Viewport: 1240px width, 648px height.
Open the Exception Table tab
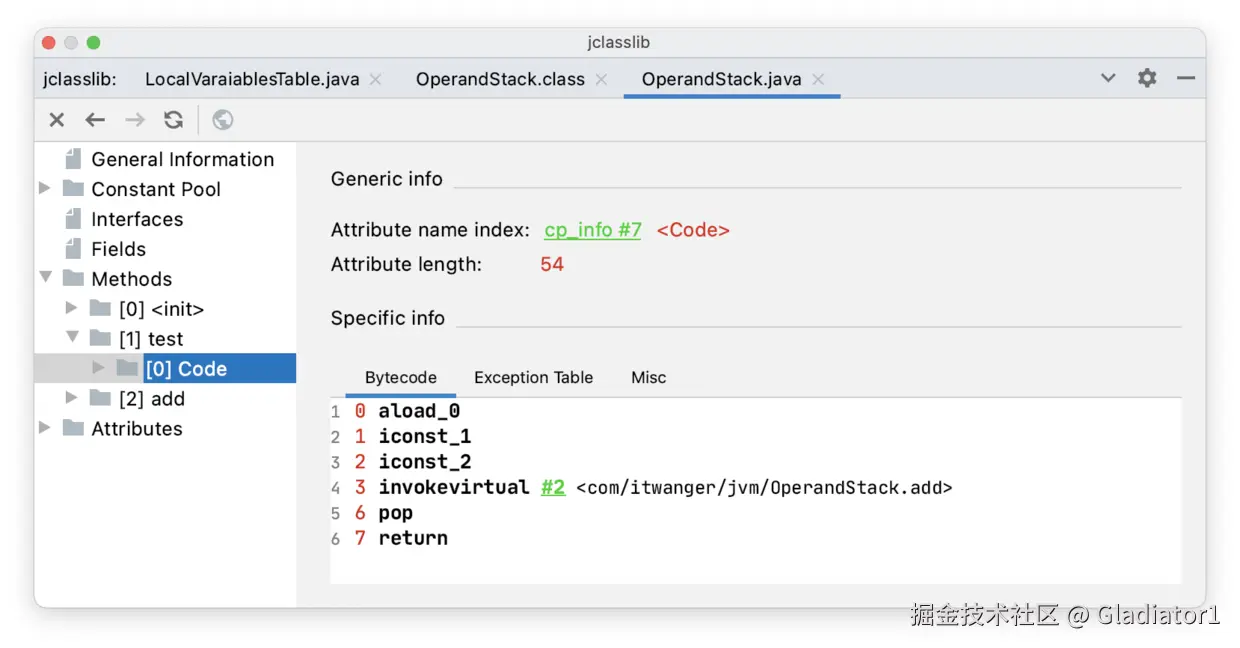(x=533, y=377)
